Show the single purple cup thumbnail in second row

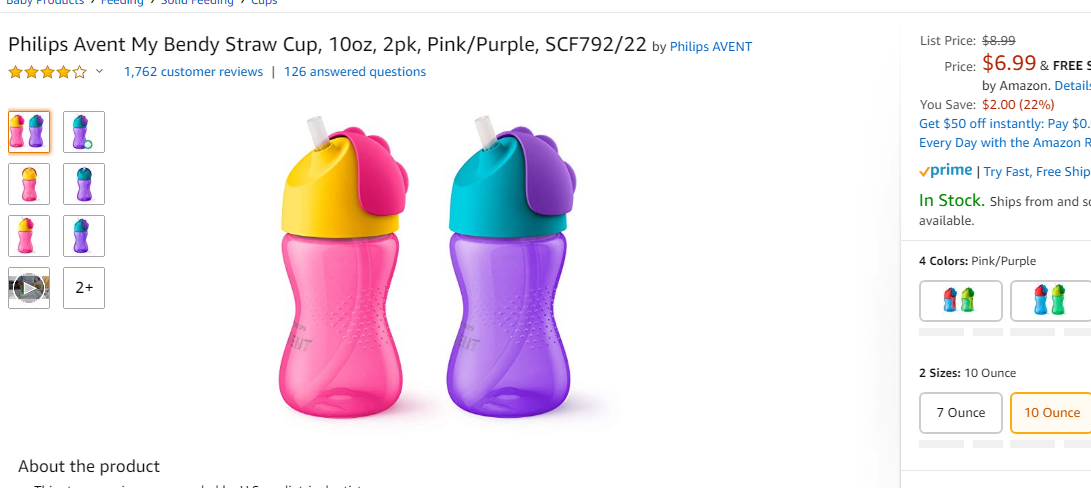84,184
